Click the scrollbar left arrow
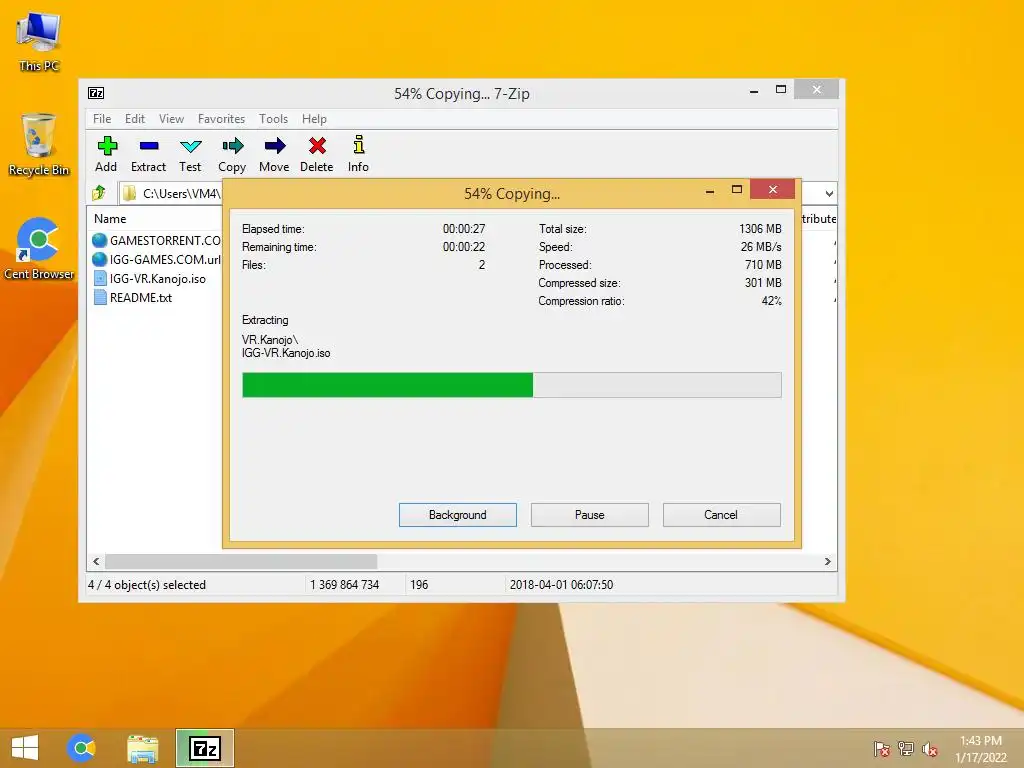Screen dimensions: 1024x768 point(96,562)
